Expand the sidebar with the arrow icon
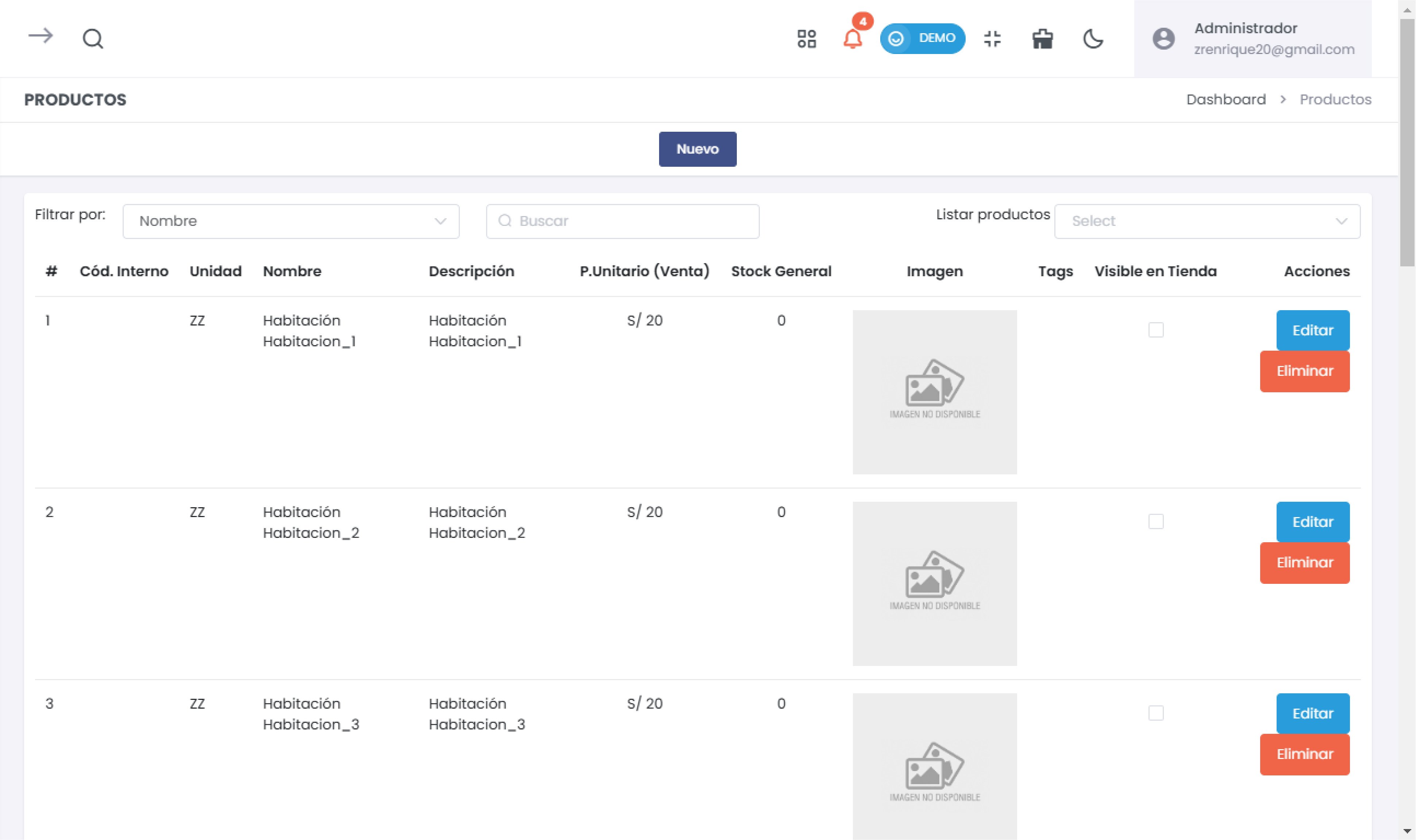The width and height of the screenshot is (1416, 840). click(41, 37)
